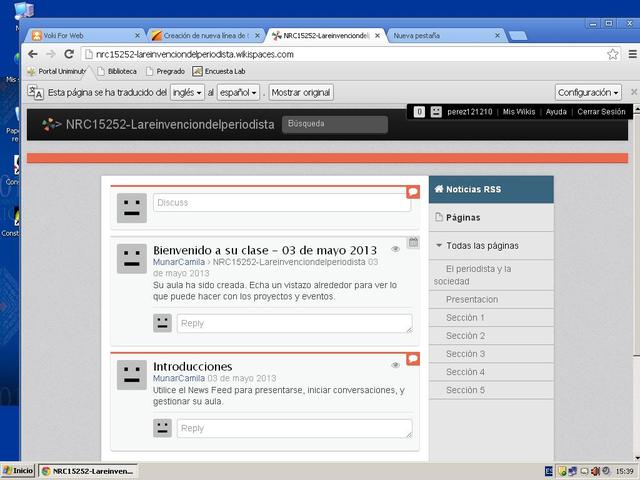Switch to Creación de nueva línea tab
640x480 pixels.
(x=205, y=36)
